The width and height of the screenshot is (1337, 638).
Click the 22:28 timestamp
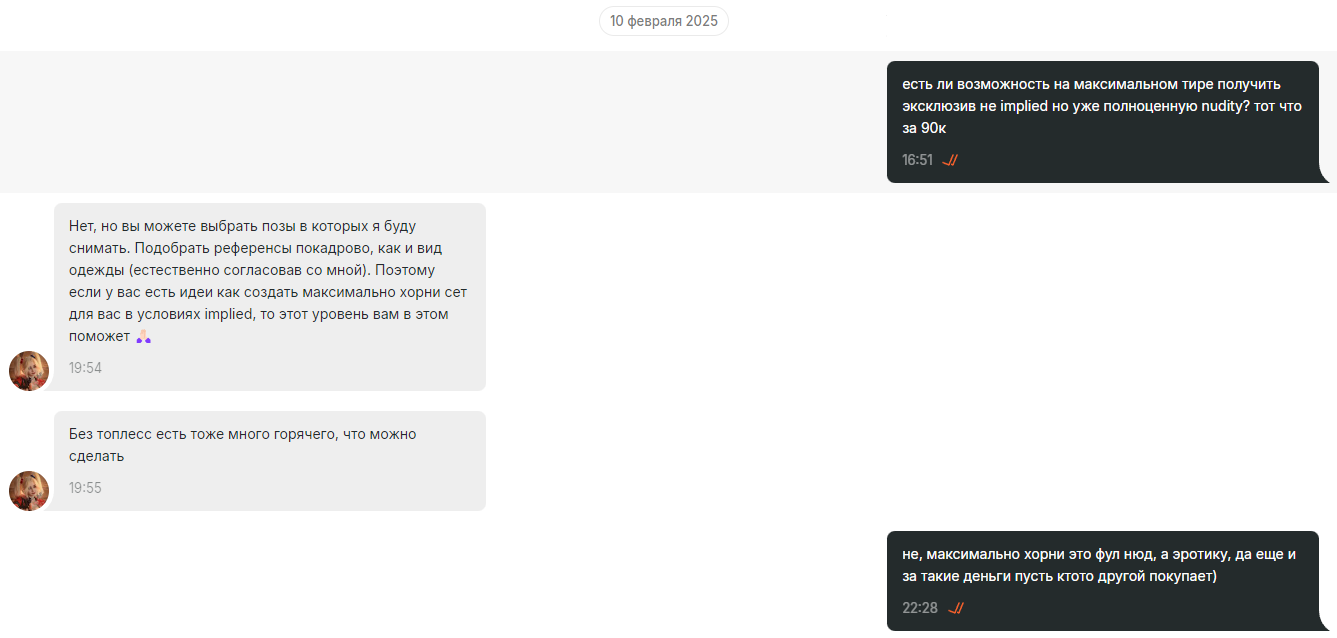(x=920, y=608)
